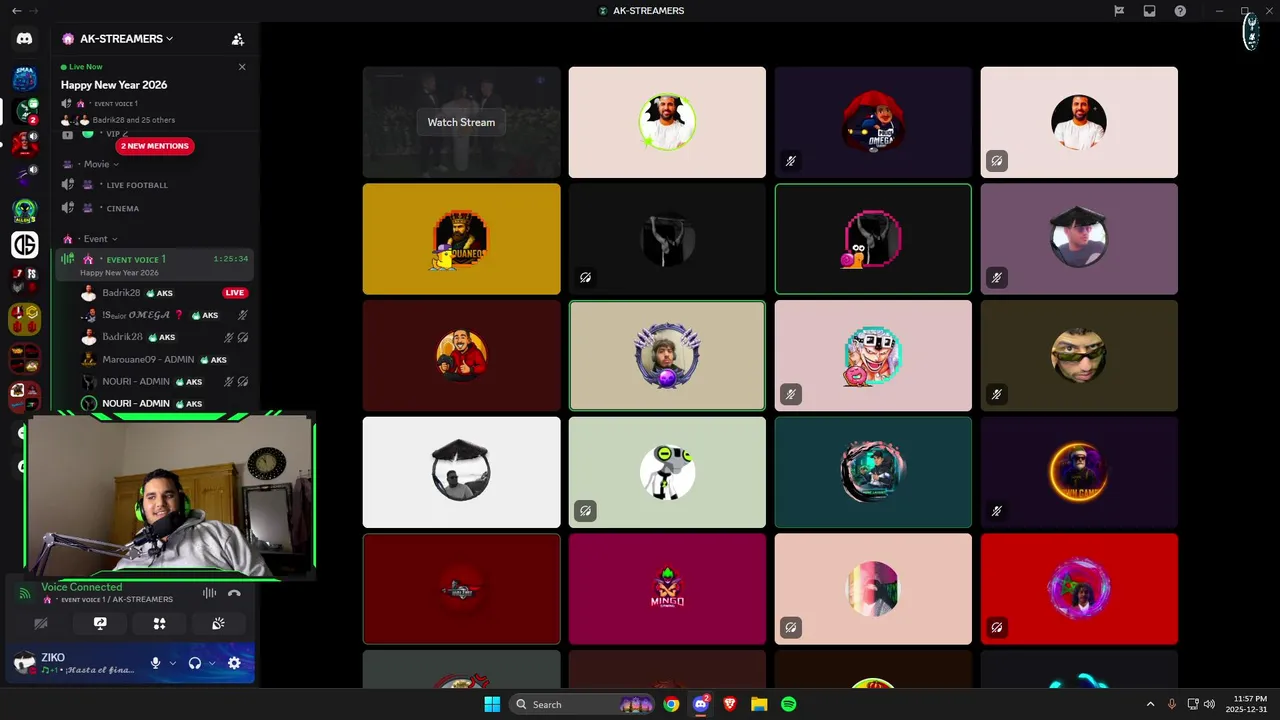Screen dimensions: 1280x720
Task: Open system volume speaker icon in tray
Action: click(x=1209, y=704)
